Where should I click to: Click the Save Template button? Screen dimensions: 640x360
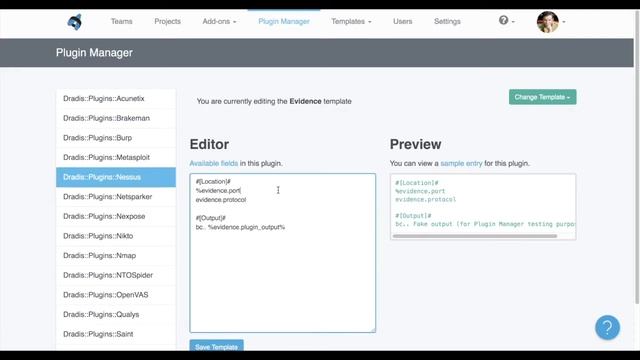point(216,346)
